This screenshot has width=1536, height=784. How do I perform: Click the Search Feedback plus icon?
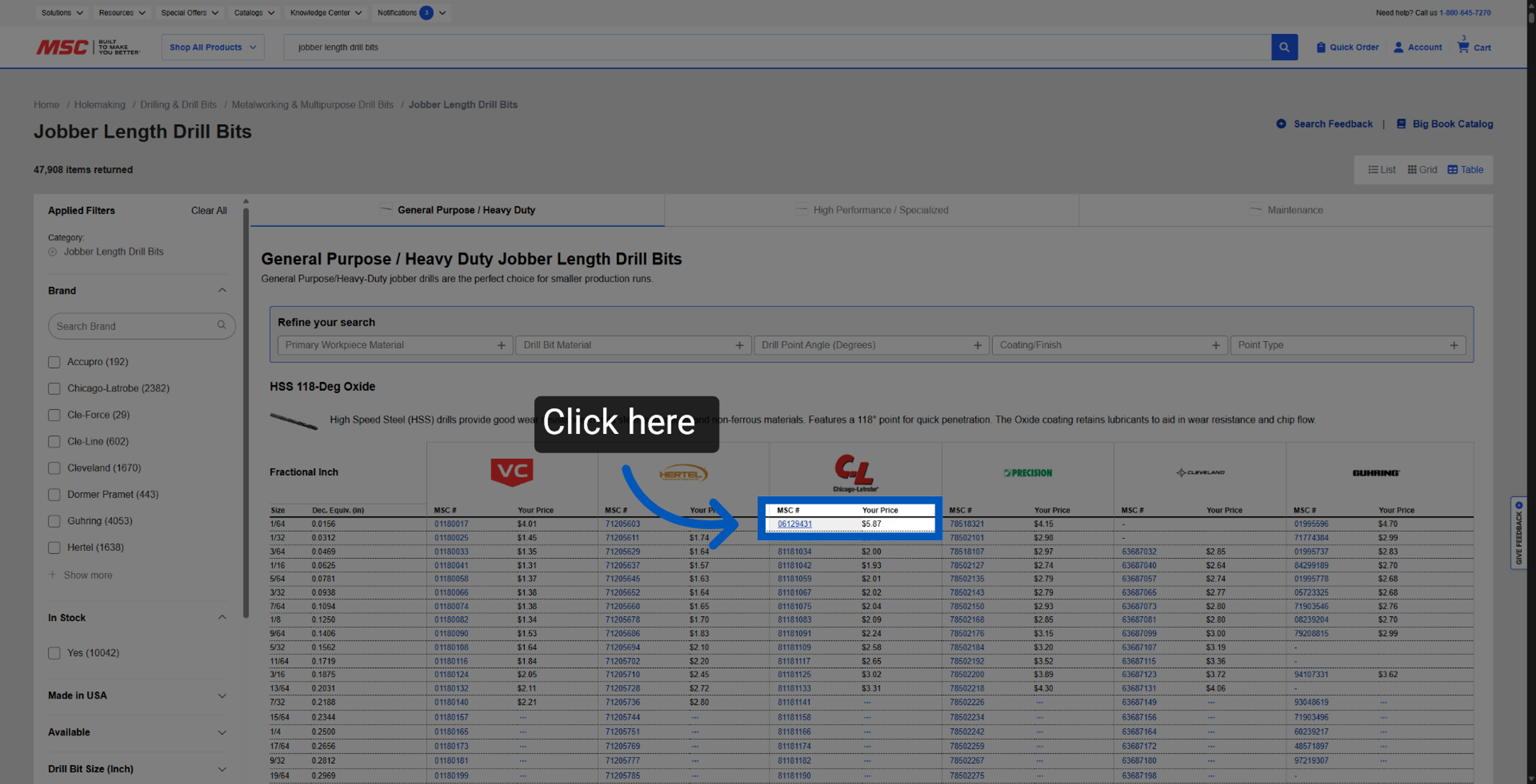1281,124
